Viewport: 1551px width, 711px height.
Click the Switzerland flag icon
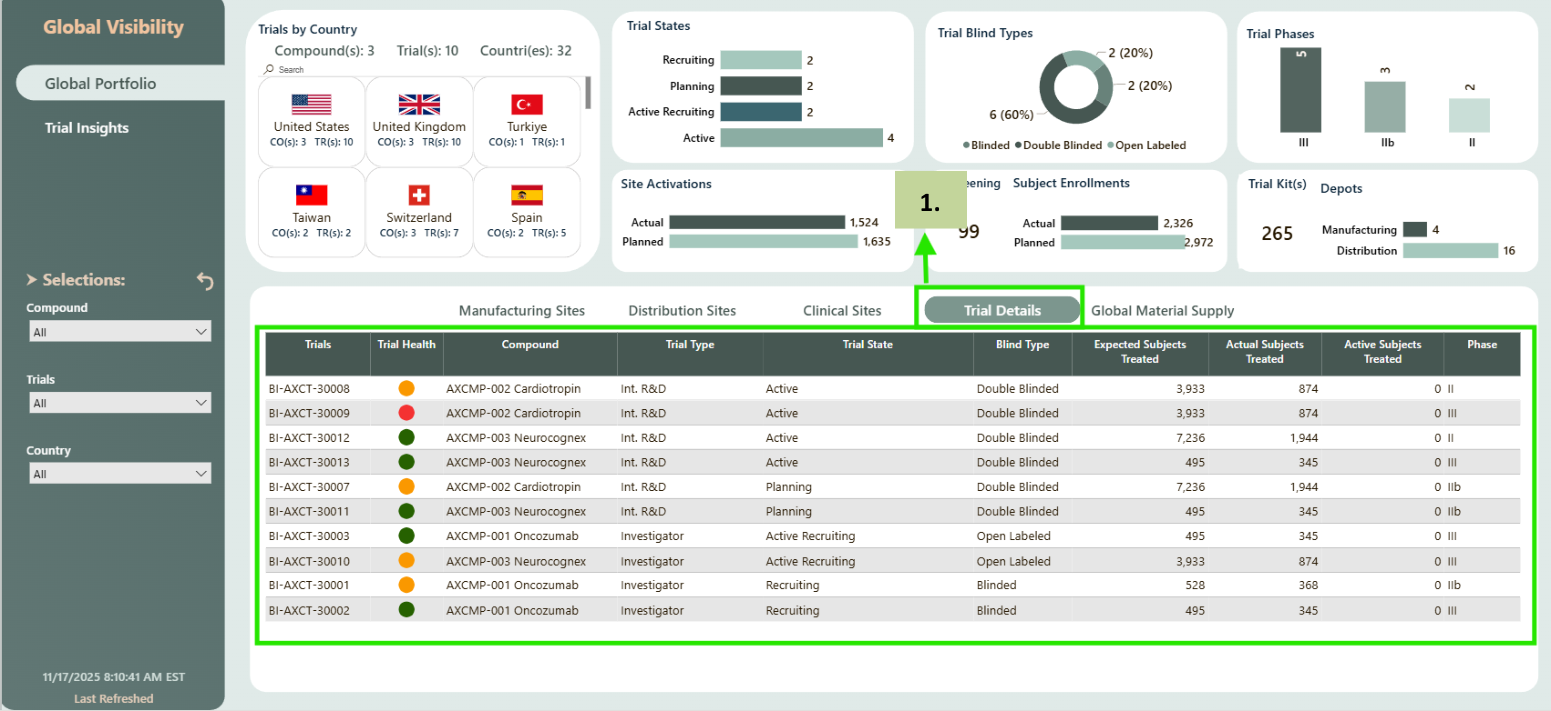click(419, 195)
